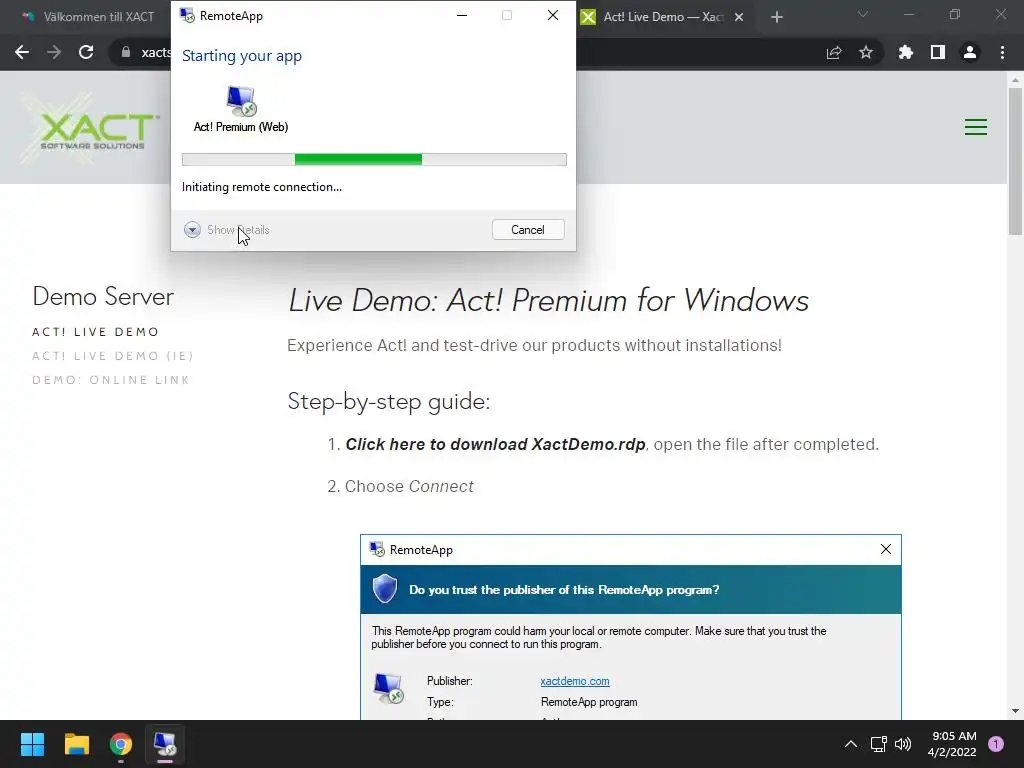Go forward in Chrome browser

(x=54, y=52)
